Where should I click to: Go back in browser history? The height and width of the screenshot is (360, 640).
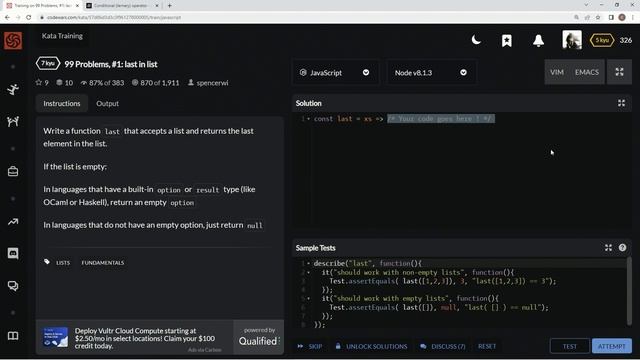pos(7,17)
